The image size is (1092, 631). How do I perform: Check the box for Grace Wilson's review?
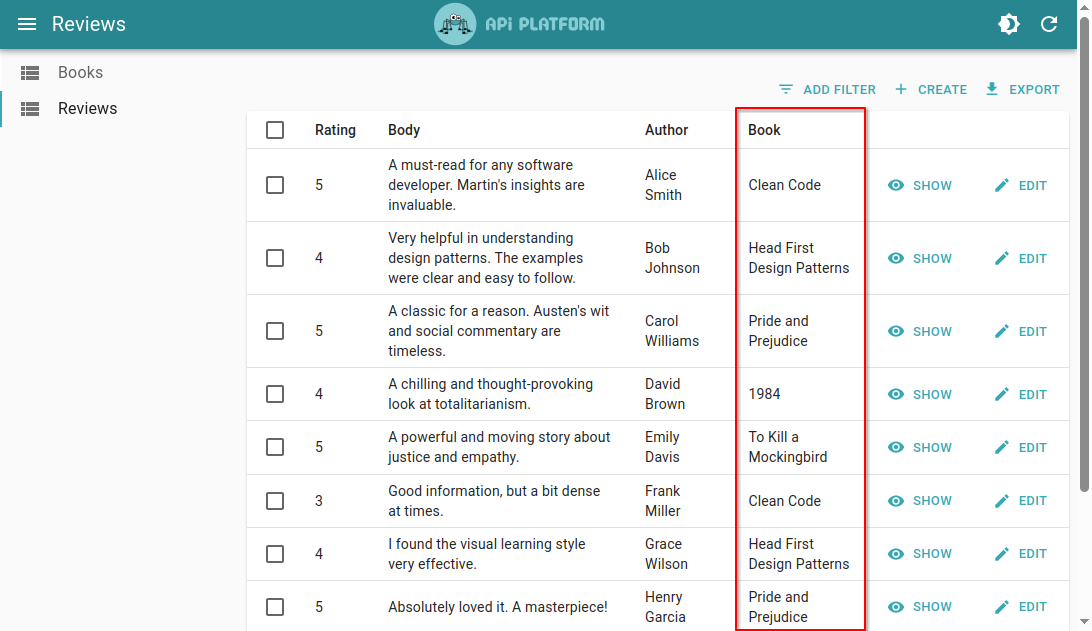[x=275, y=554]
